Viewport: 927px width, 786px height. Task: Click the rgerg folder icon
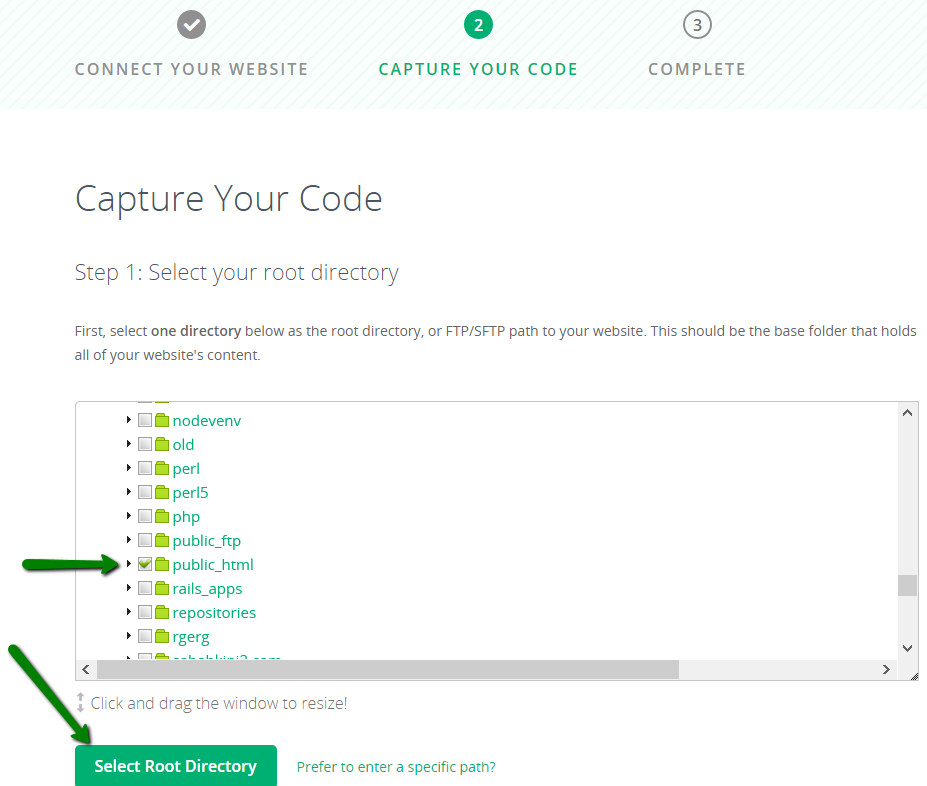pos(162,636)
